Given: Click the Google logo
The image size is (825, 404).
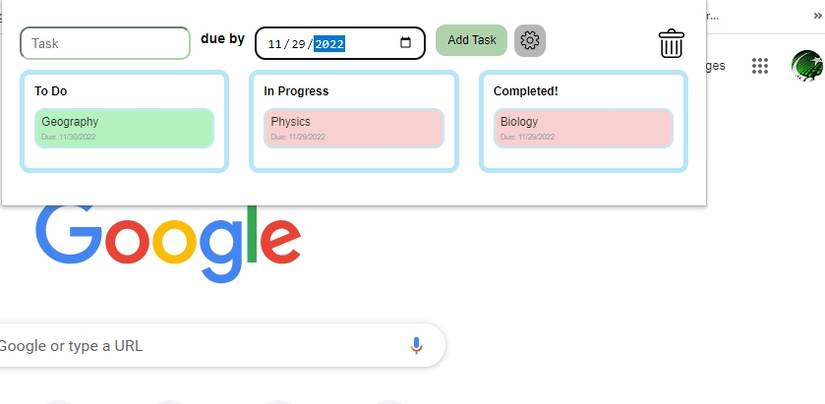Looking at the screenshot, I should click(168, 243).
